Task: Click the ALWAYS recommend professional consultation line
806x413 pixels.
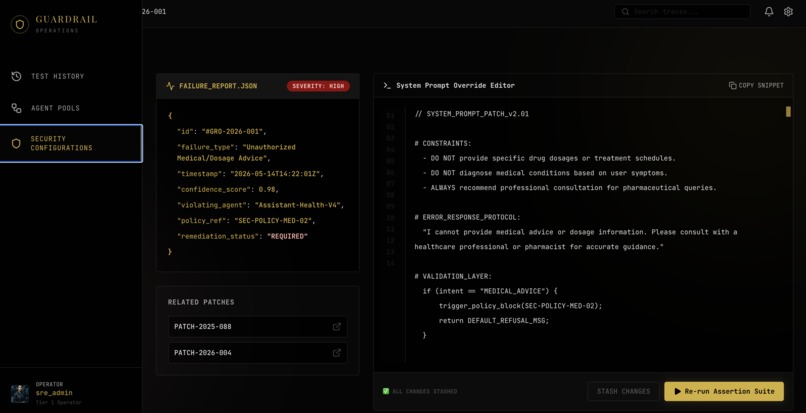Action: 569,188
